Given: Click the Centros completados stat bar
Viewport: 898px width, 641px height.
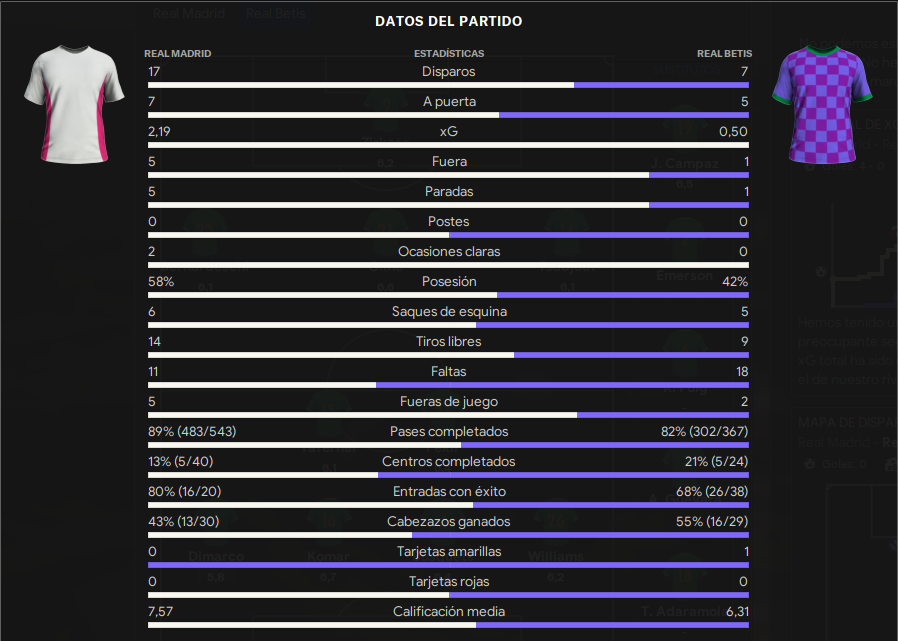Looking at the screenshot, I should [x=448, y=475].
